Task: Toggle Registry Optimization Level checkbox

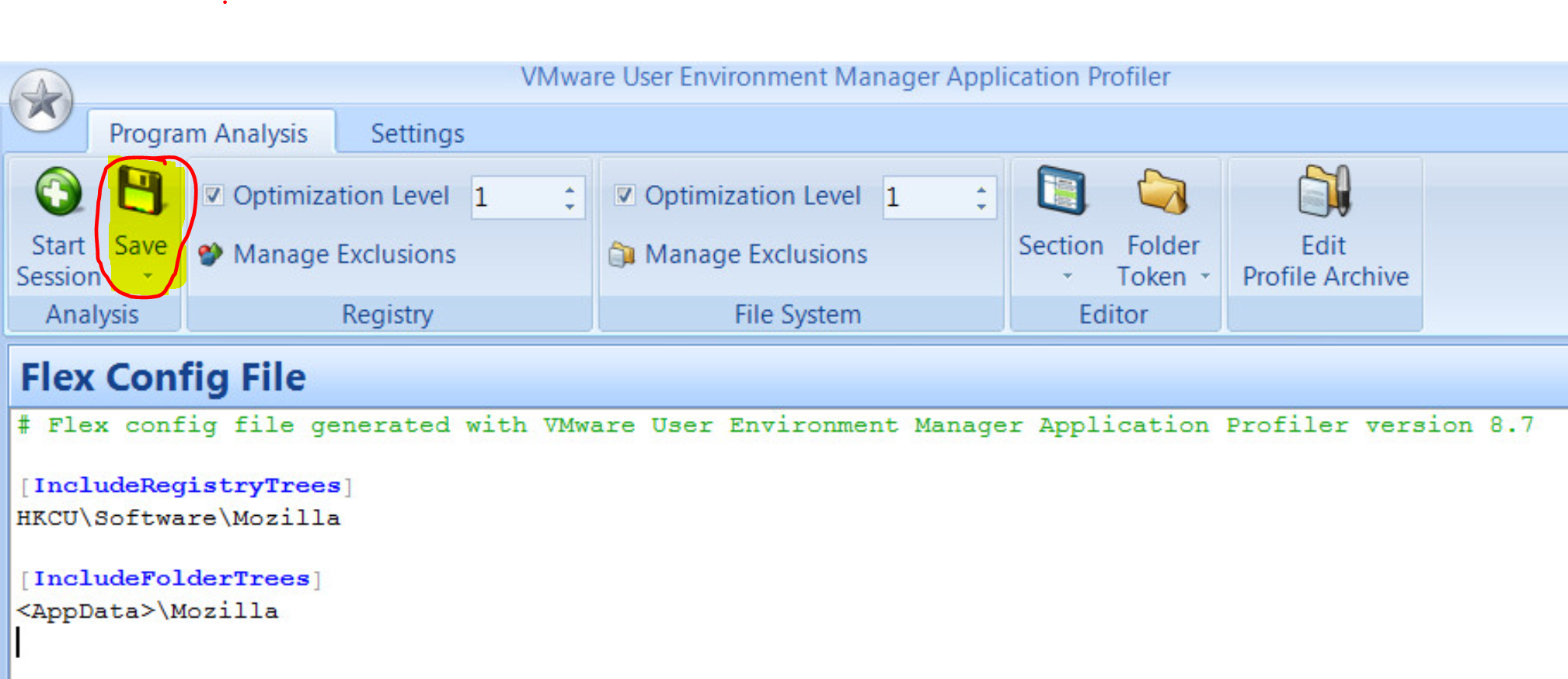Action: pyautogui.click(x=214, y=194)
